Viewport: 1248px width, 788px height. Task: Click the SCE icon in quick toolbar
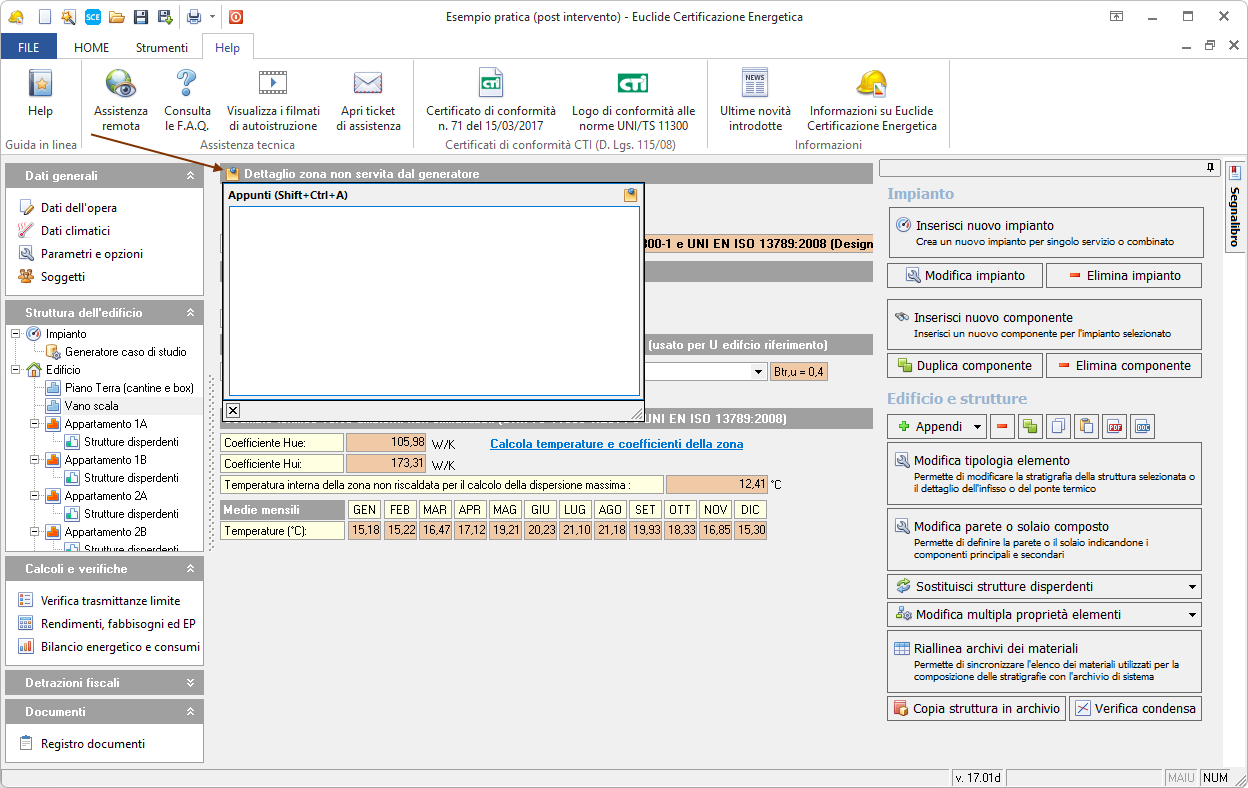coord(93,17)
